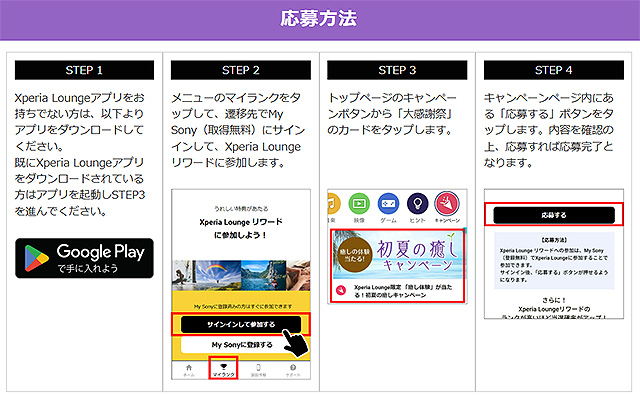Viewport: 640px width, 395px height.
Task: Click the 応募方法 purple title banner
Action: point(320,20)
